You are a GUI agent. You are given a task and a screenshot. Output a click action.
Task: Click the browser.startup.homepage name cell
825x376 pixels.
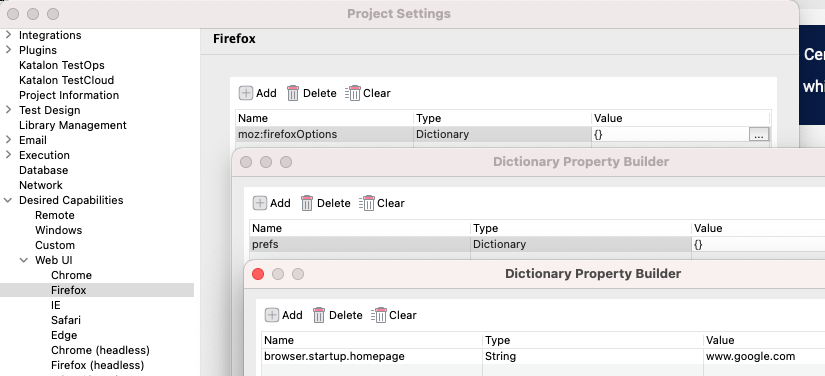pos(372,356)
